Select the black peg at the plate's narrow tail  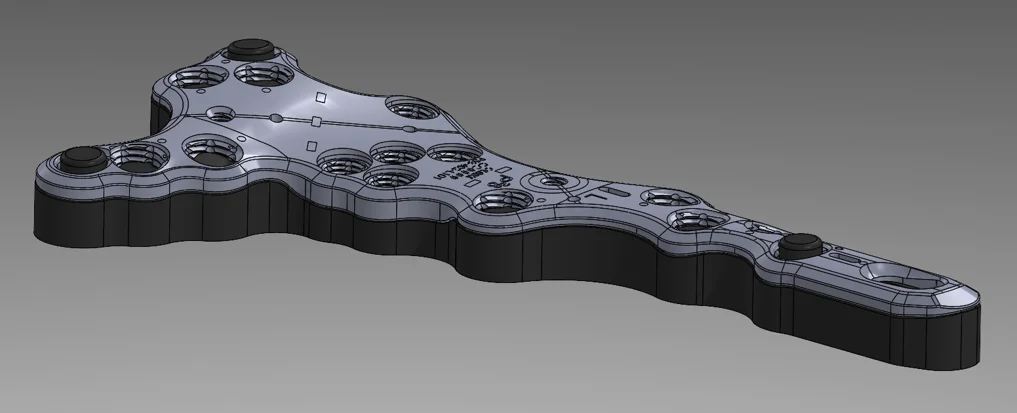pos(800,244)
